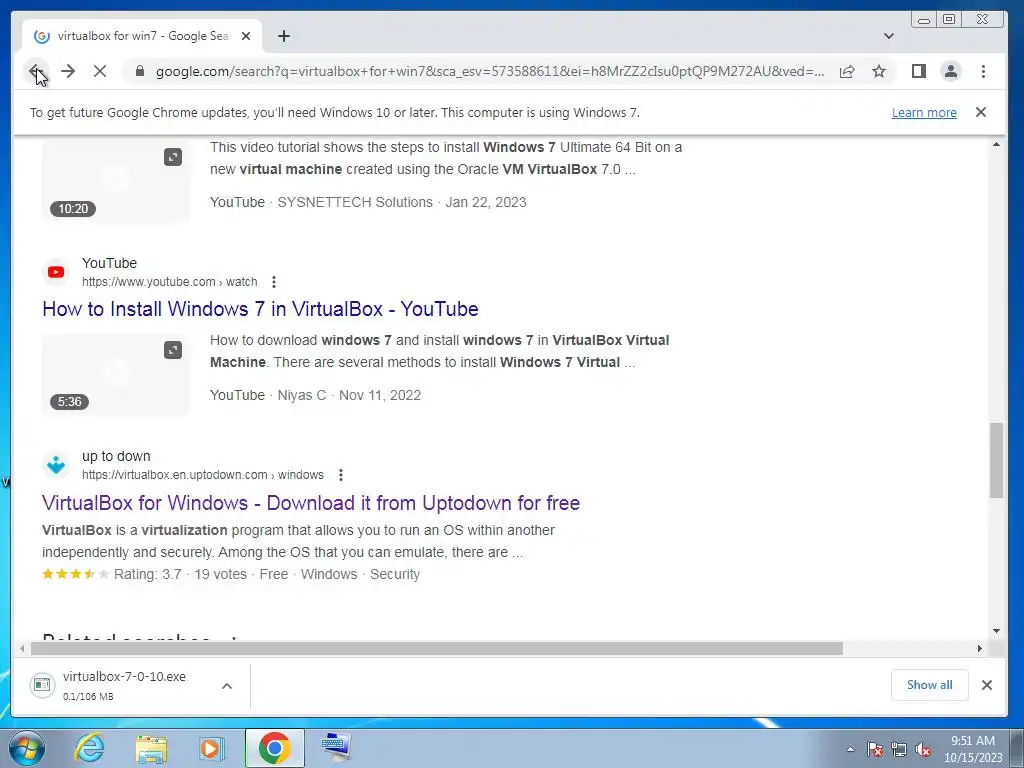Screen dimensions: 1024x768
Task: Expand the 5:36 video preview
Action: coord(172,351)
